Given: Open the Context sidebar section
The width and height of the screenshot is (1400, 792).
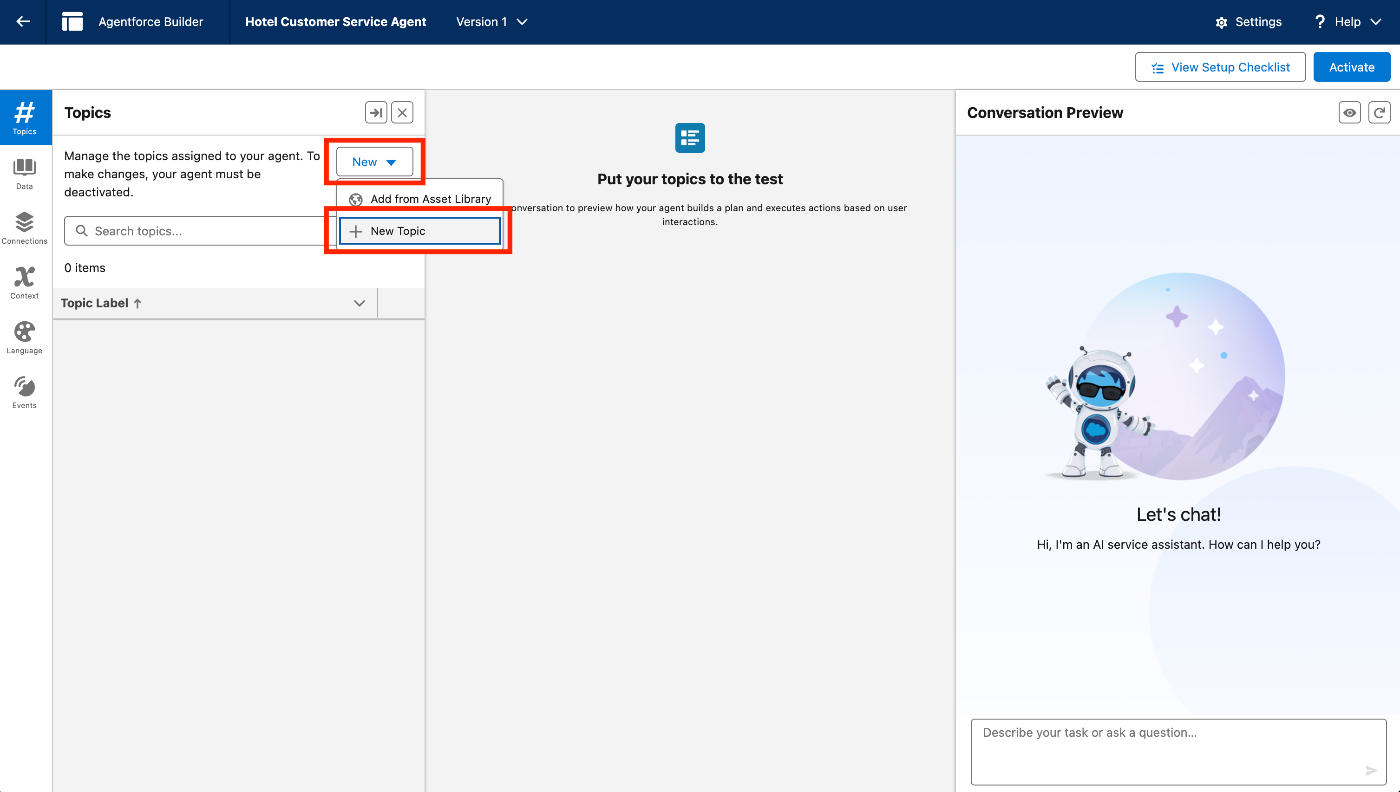Looking at the screenshot, I should (x=25, y=284).
